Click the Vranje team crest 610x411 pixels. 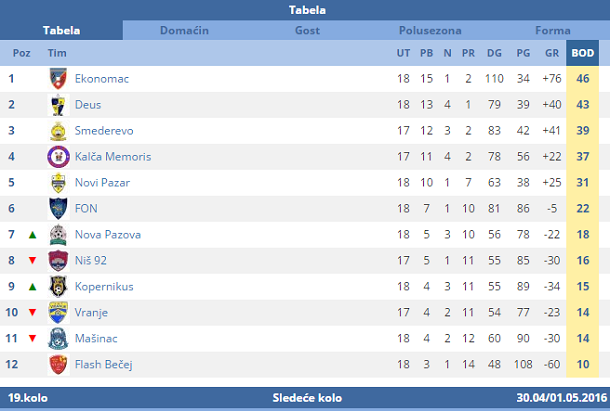(x=58, y=313)
